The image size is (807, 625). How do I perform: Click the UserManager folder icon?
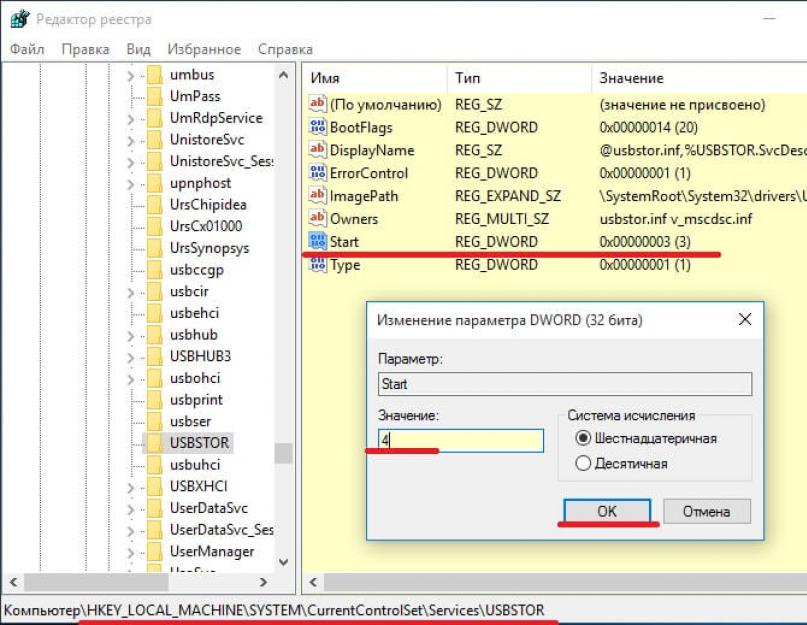[154, 551]
